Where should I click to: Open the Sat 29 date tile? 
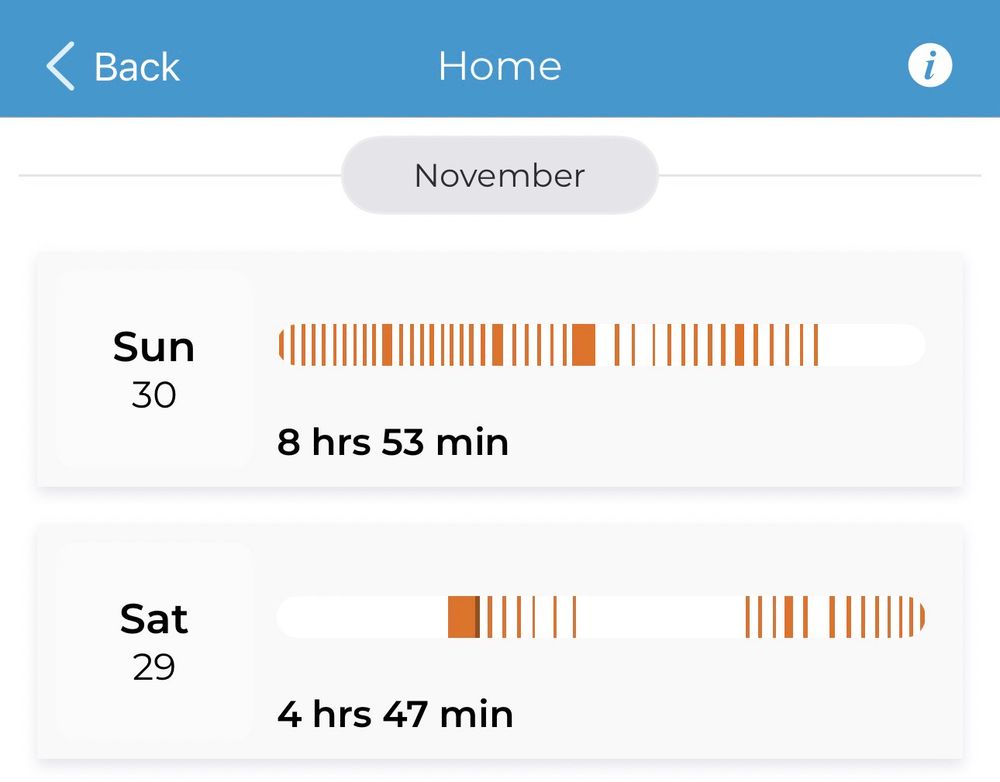click(154, 641)
